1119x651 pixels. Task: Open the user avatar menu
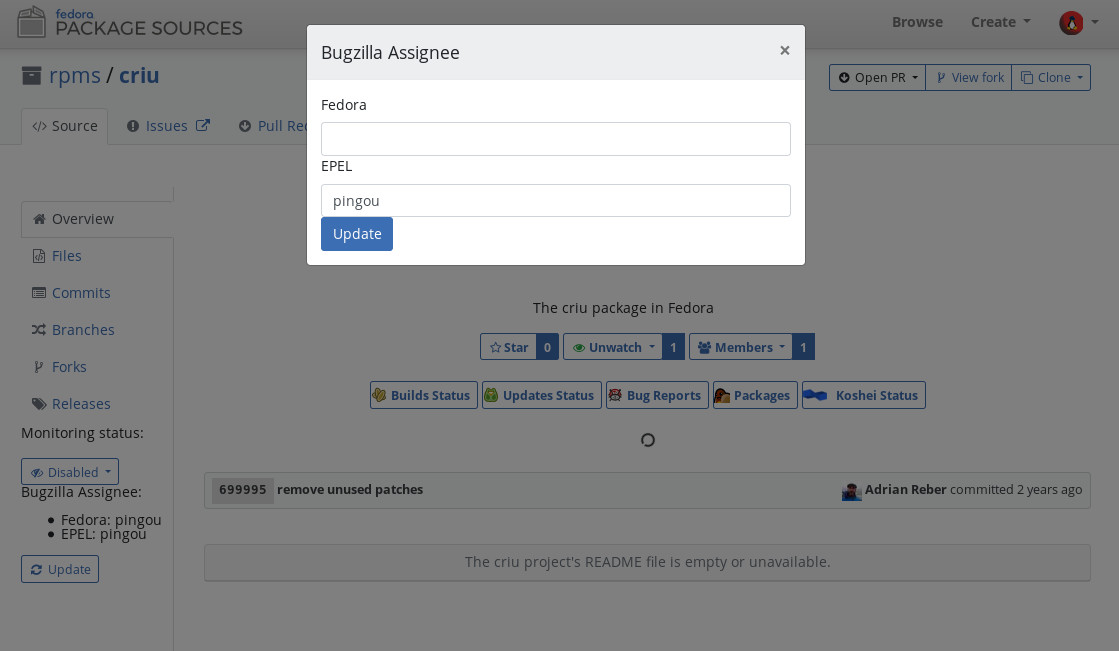(x=1078, y=23)
